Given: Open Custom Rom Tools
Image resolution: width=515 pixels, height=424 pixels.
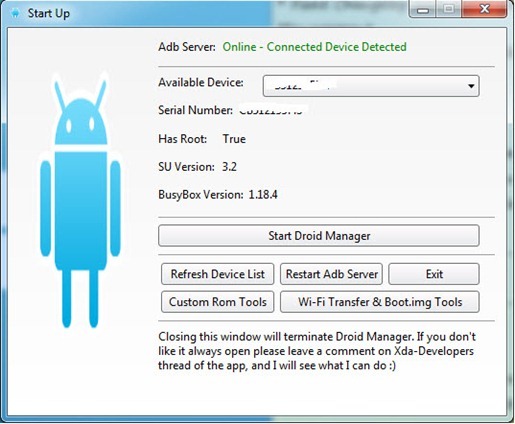Looking at the screenshot, I should (218, 302).
